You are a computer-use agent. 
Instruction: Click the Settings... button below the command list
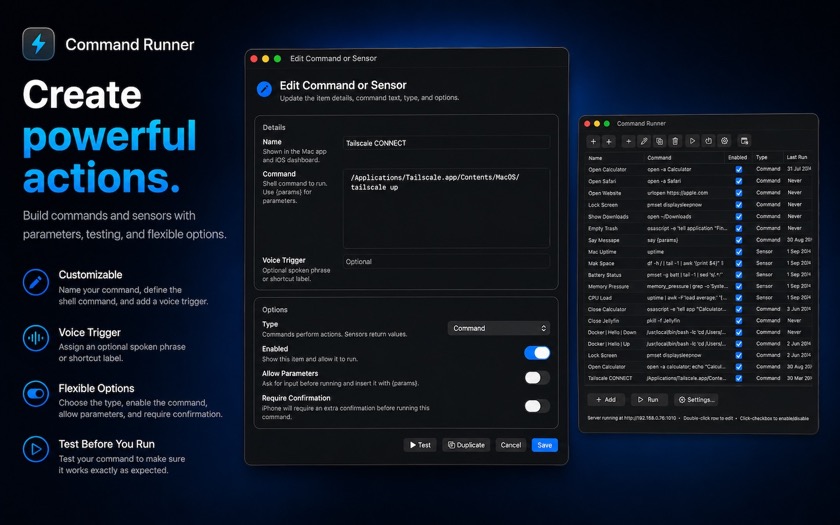(x=696, y=400)
